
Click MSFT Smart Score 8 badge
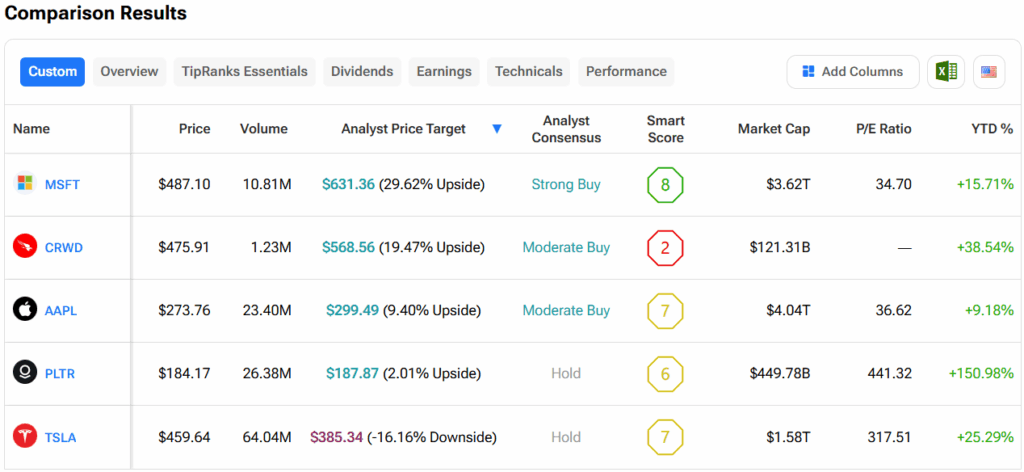[665, 185]
